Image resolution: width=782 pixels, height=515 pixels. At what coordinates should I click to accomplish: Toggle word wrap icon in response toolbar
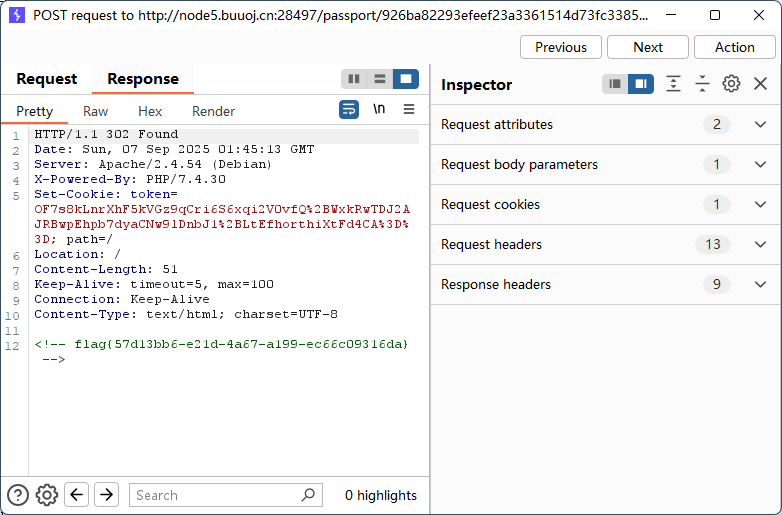348,110
